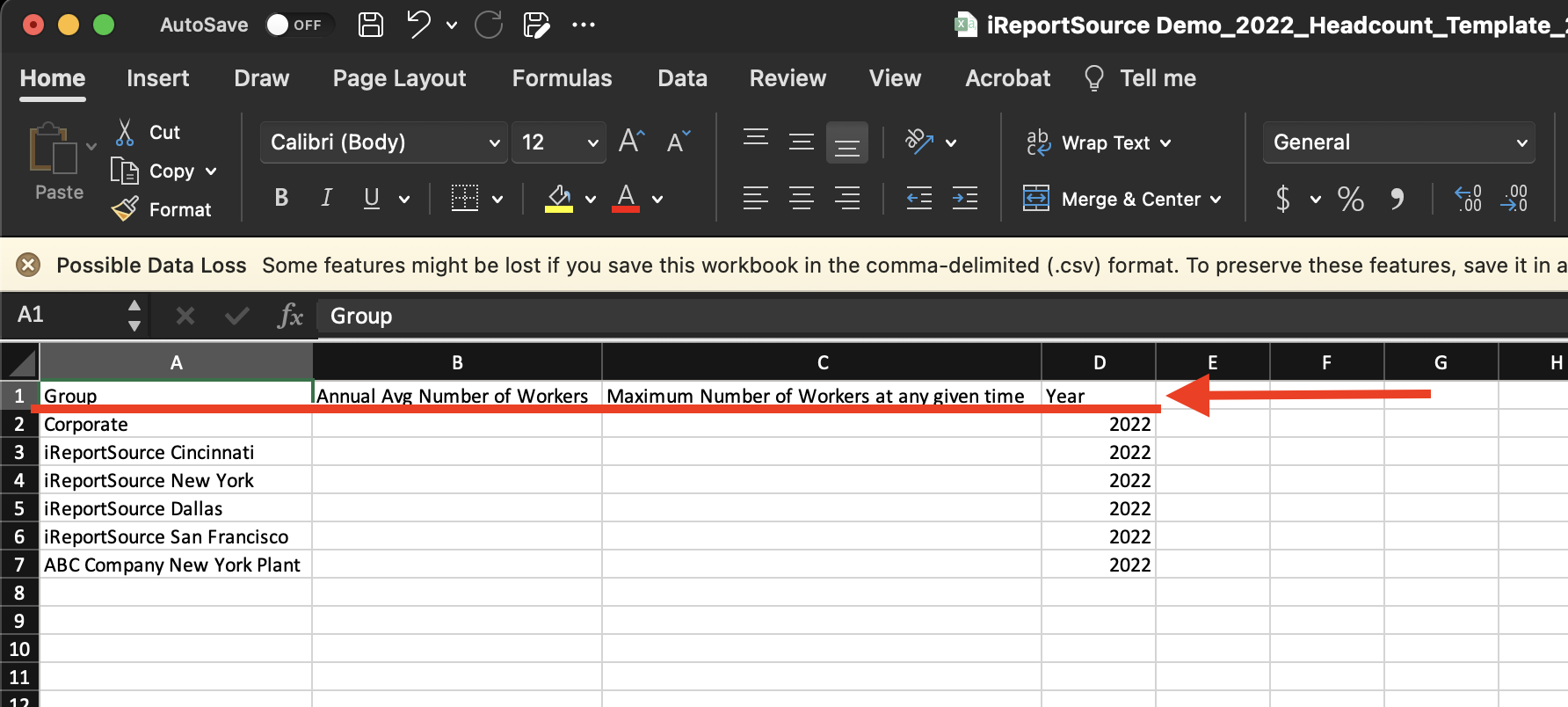Click the Copy button
1568x707 pixels.
(x=154, y=171)
